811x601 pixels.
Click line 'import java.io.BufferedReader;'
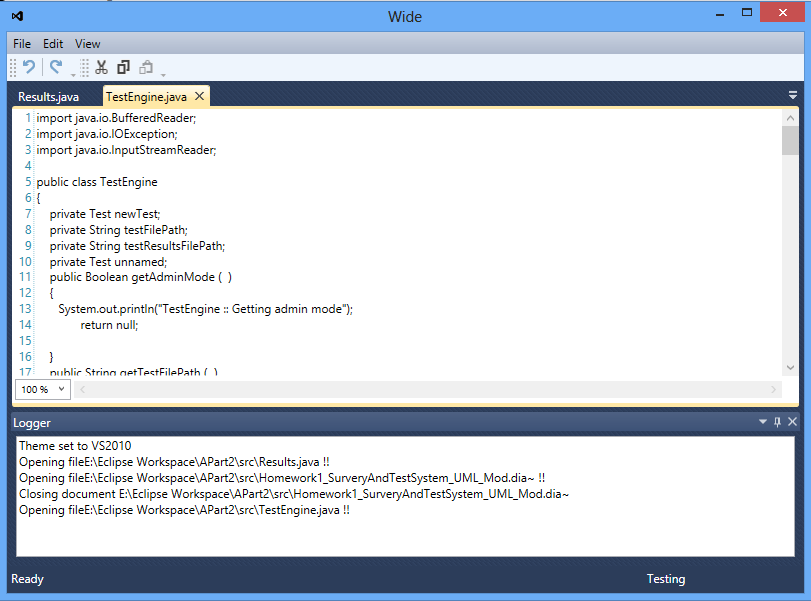116,118
